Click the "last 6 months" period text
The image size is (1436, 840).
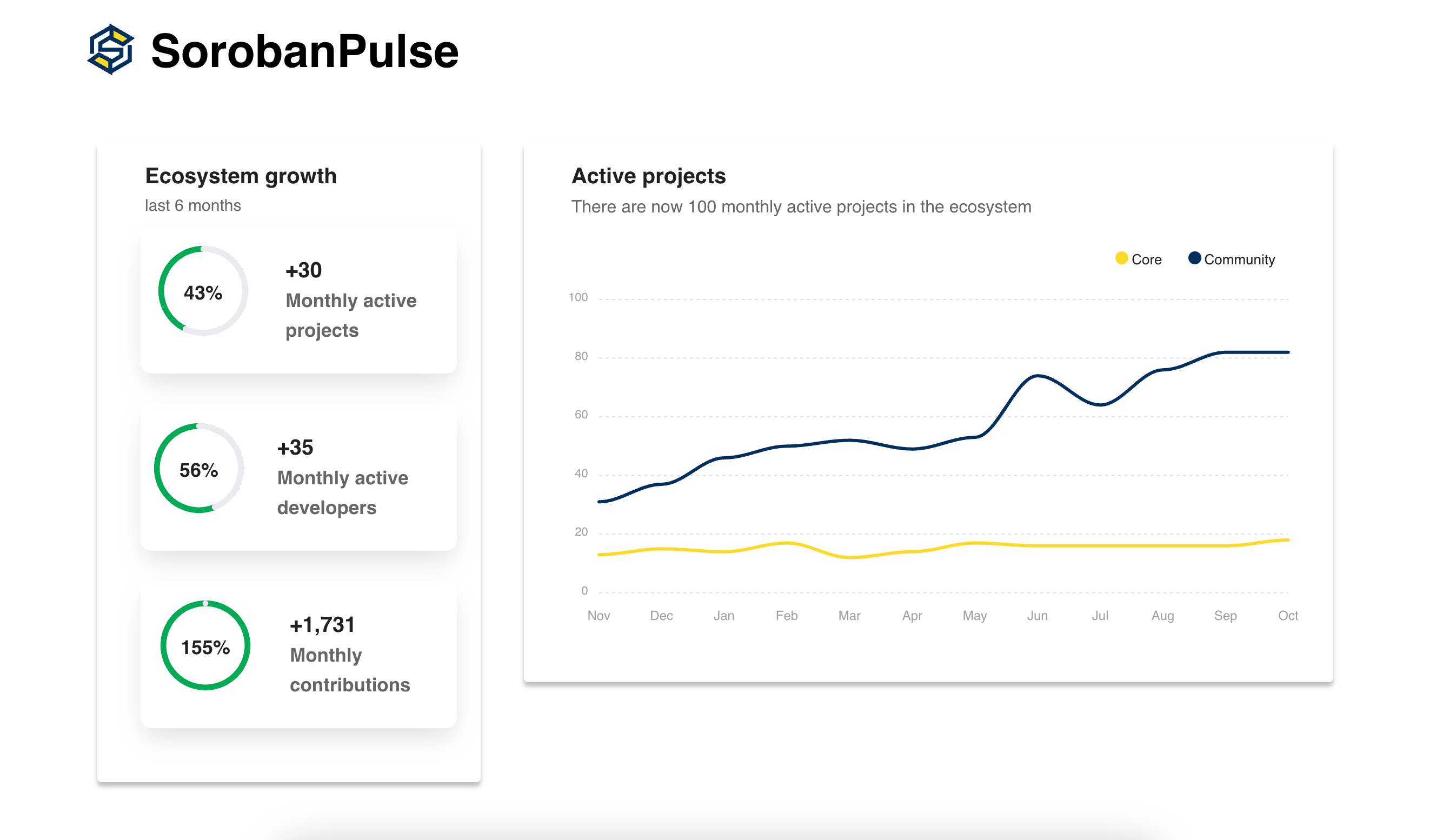(x=192, y=205)
